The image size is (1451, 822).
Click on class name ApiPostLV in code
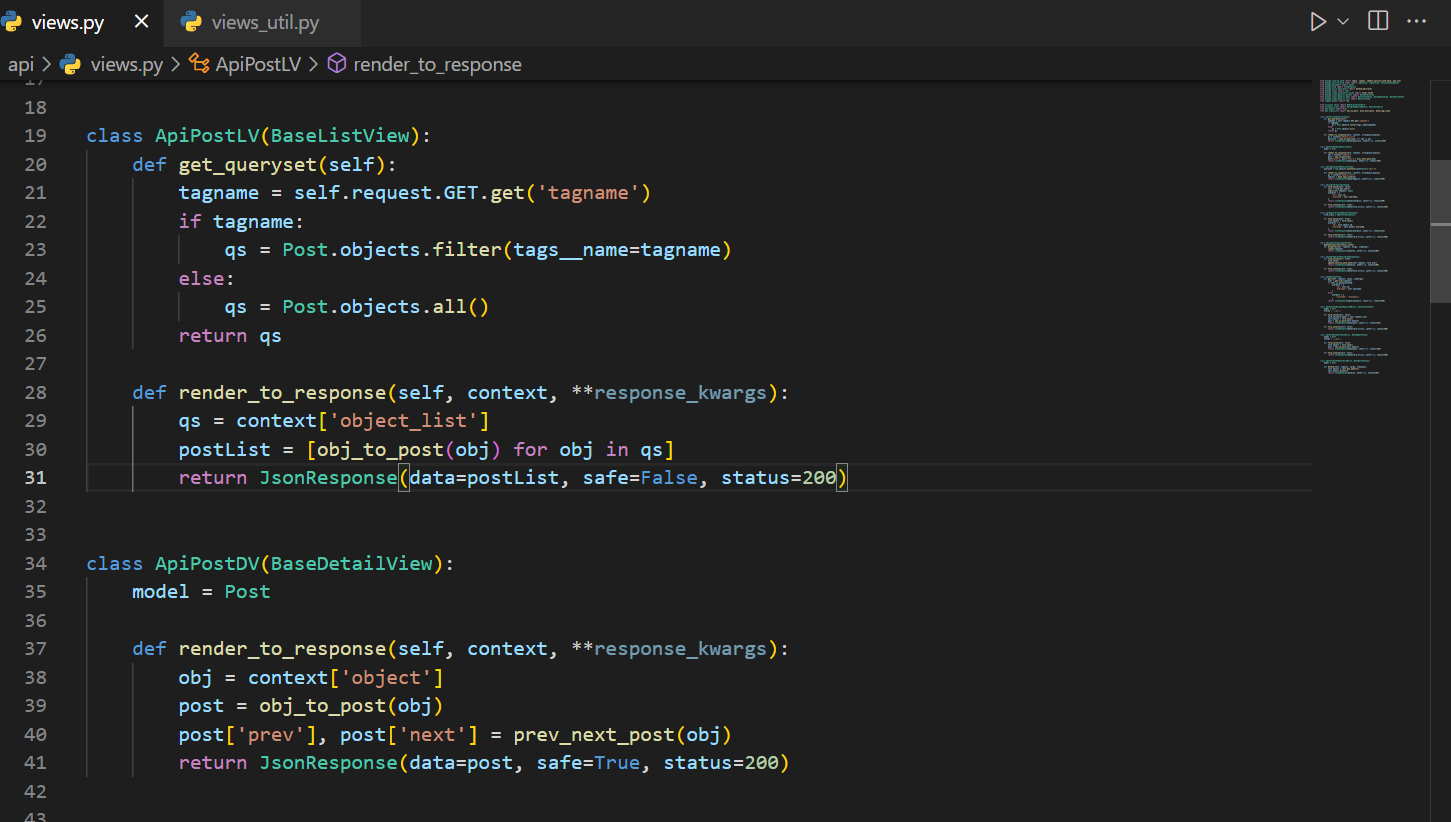point(207,135)
